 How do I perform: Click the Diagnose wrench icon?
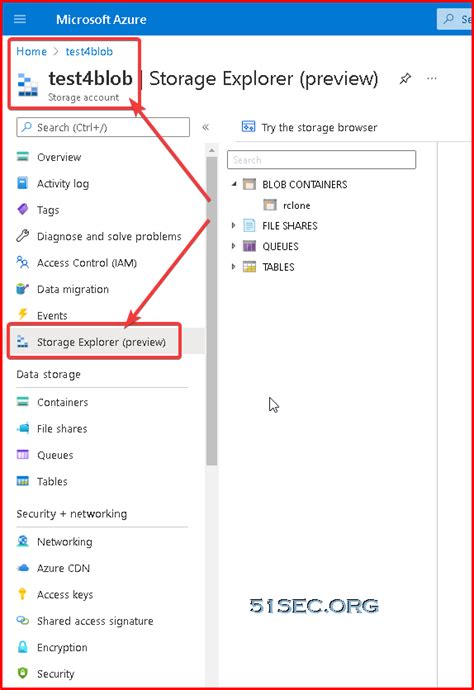[22, 236]
